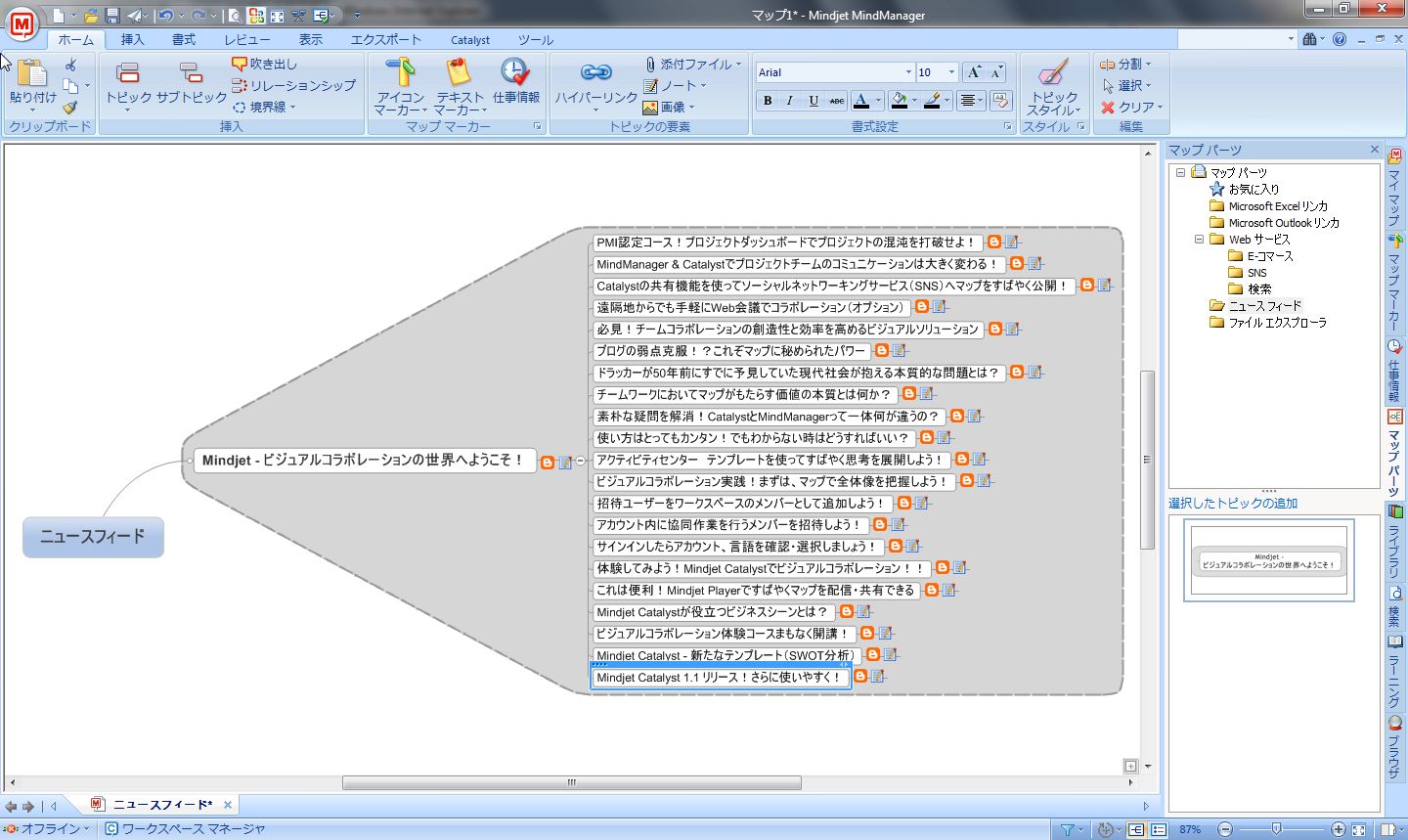This screenshot has width=1408, height=840.
Task: Switch to the Catalyst ribbon tab
Action: (469, 40)
